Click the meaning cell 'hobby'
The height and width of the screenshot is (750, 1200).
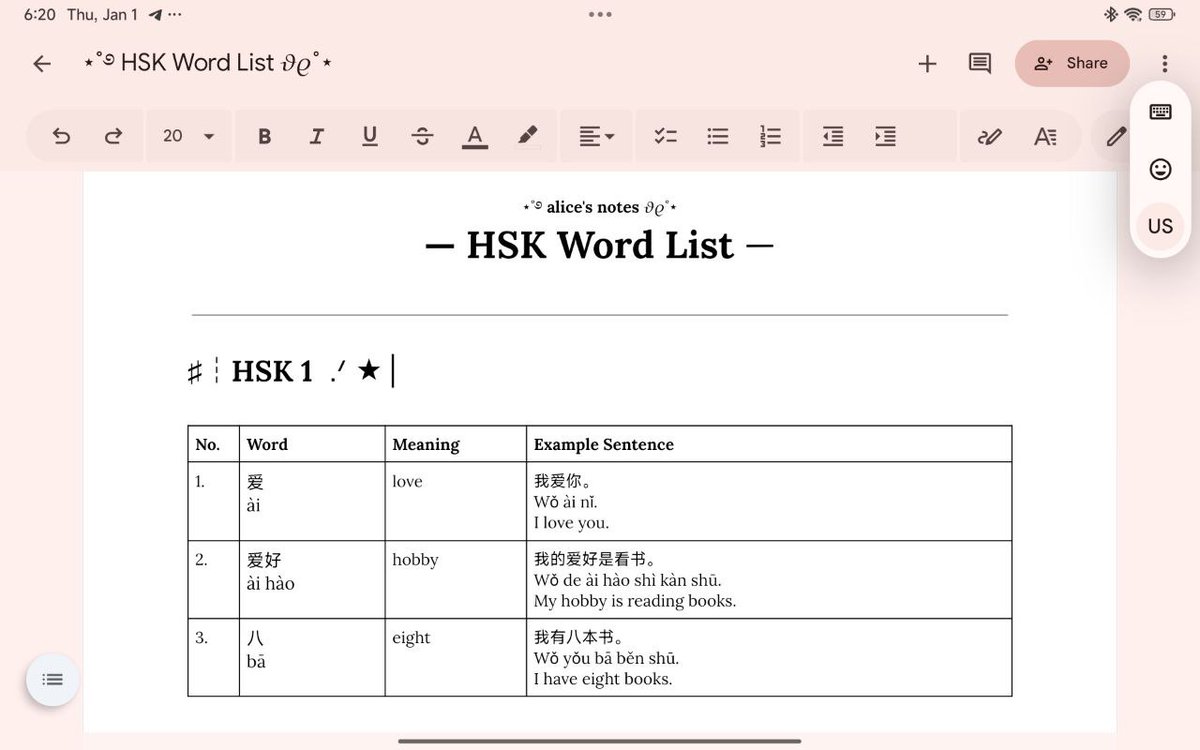coord(455,579)
